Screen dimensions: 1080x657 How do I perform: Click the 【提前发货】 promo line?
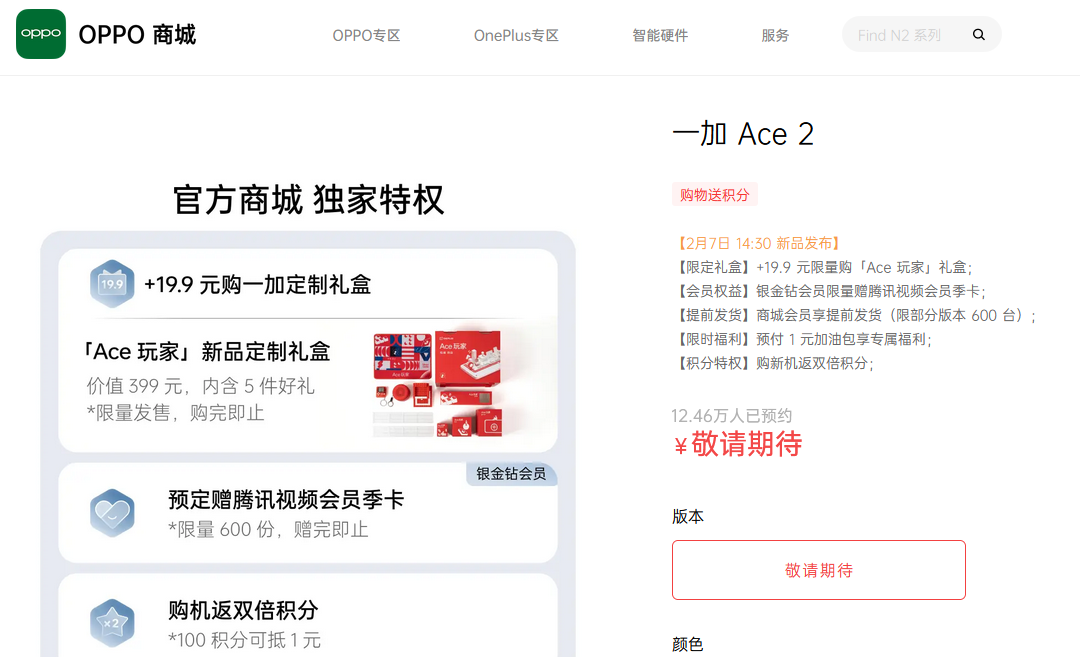pos(855,315)
